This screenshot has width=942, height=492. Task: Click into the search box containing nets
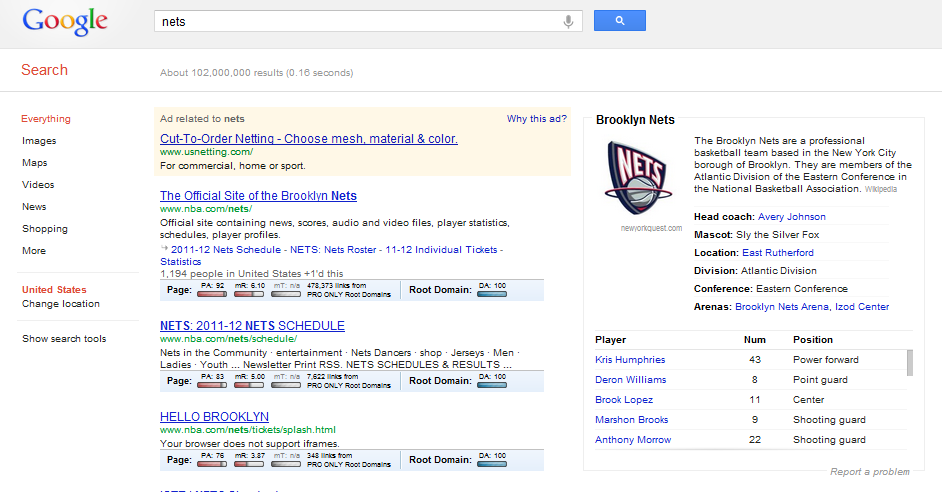tap(357, 22)
